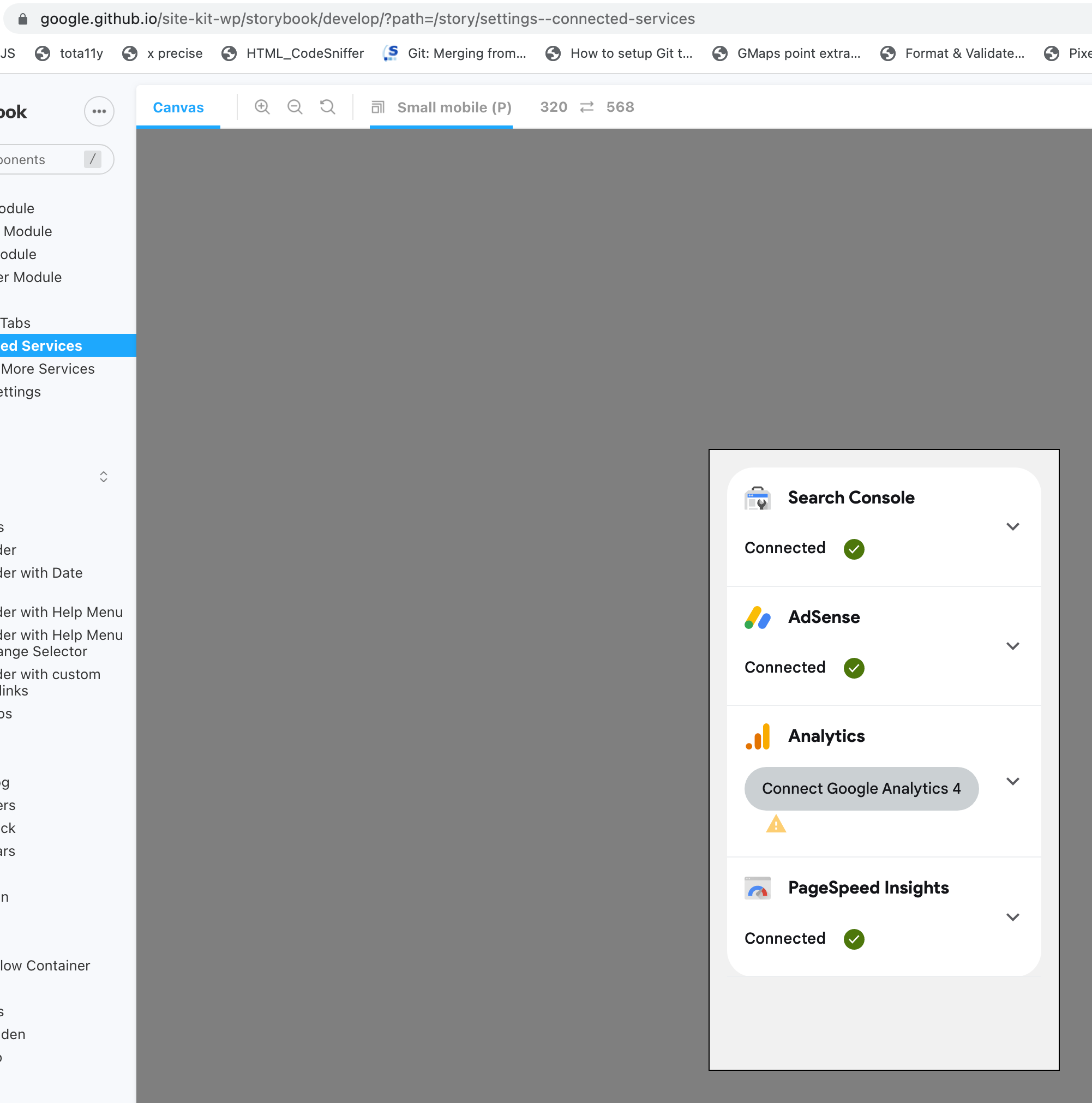The width and height of the screenshot is (1092, 1103).
Task: Click the zoom out magnifier icon
Action: click(x=295, y=107)
